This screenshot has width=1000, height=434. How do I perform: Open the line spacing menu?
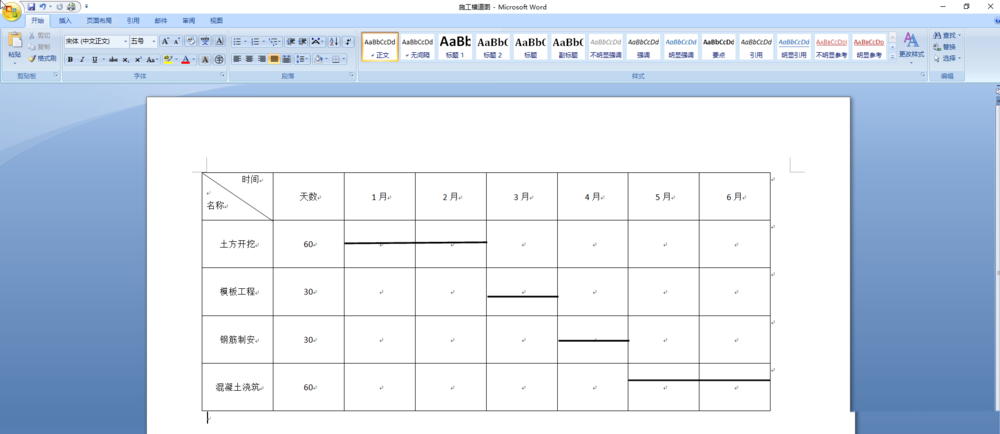[x=302, y=59]
